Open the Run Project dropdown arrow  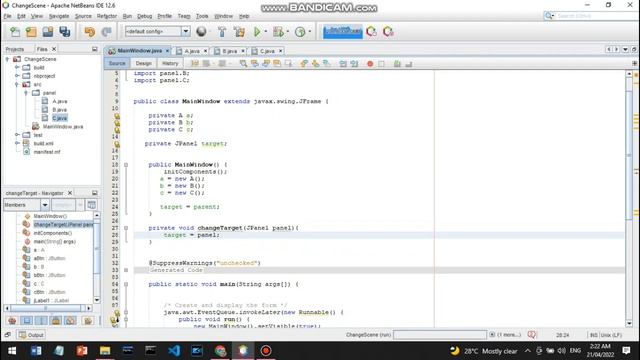[266, 31]
